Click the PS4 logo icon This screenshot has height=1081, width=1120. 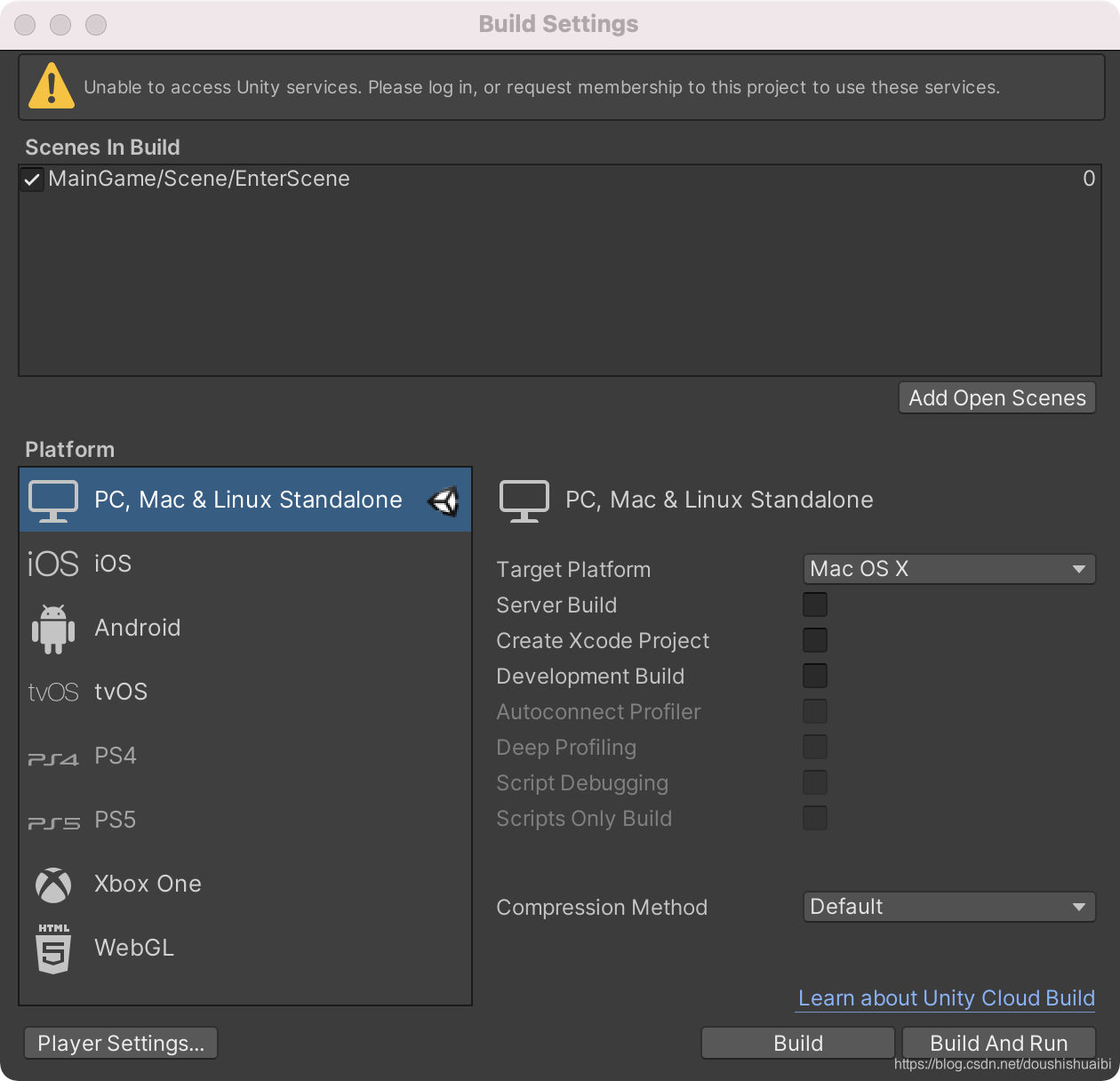pos(53,758)
